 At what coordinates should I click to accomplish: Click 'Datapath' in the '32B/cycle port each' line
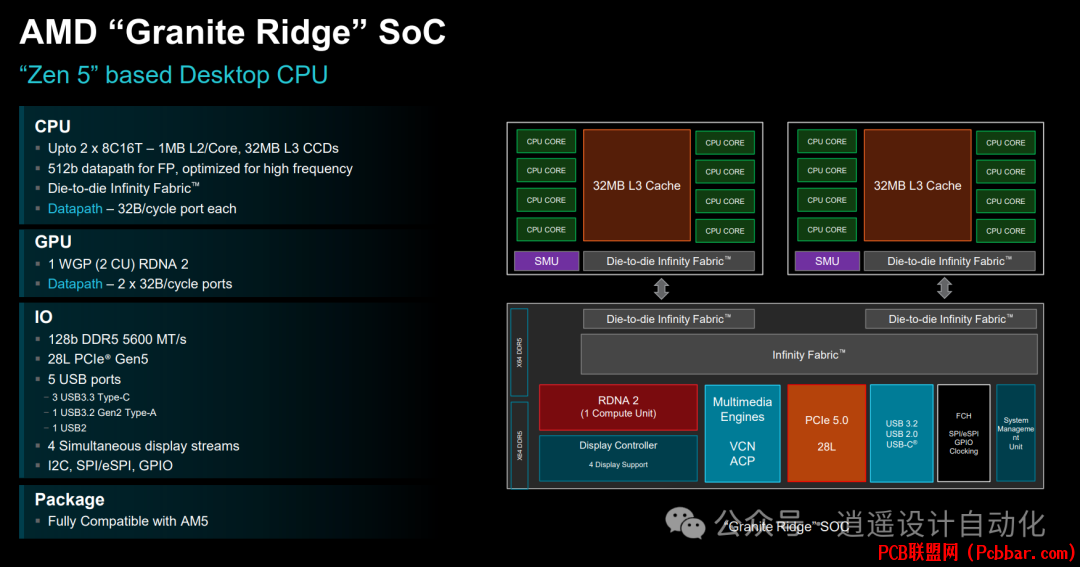[75, 209]
